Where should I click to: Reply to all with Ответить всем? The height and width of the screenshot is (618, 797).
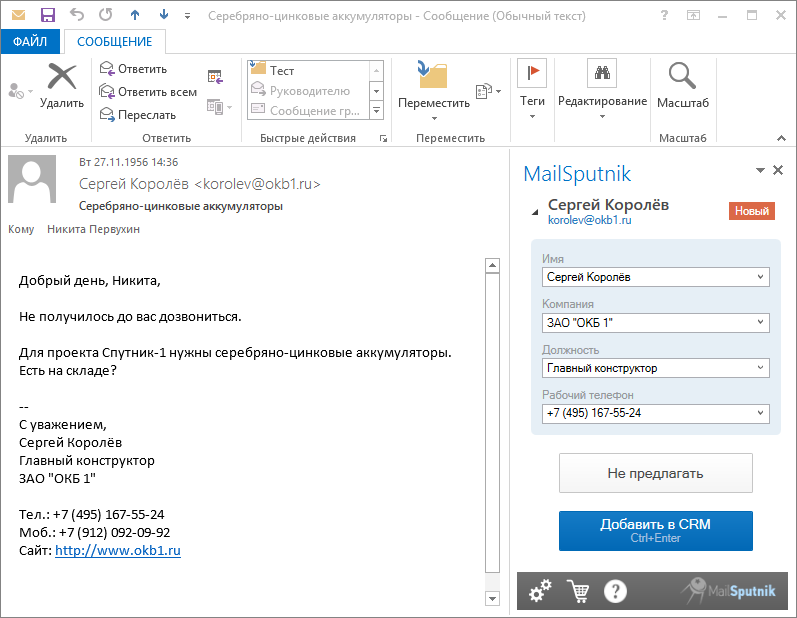(148, 92)
